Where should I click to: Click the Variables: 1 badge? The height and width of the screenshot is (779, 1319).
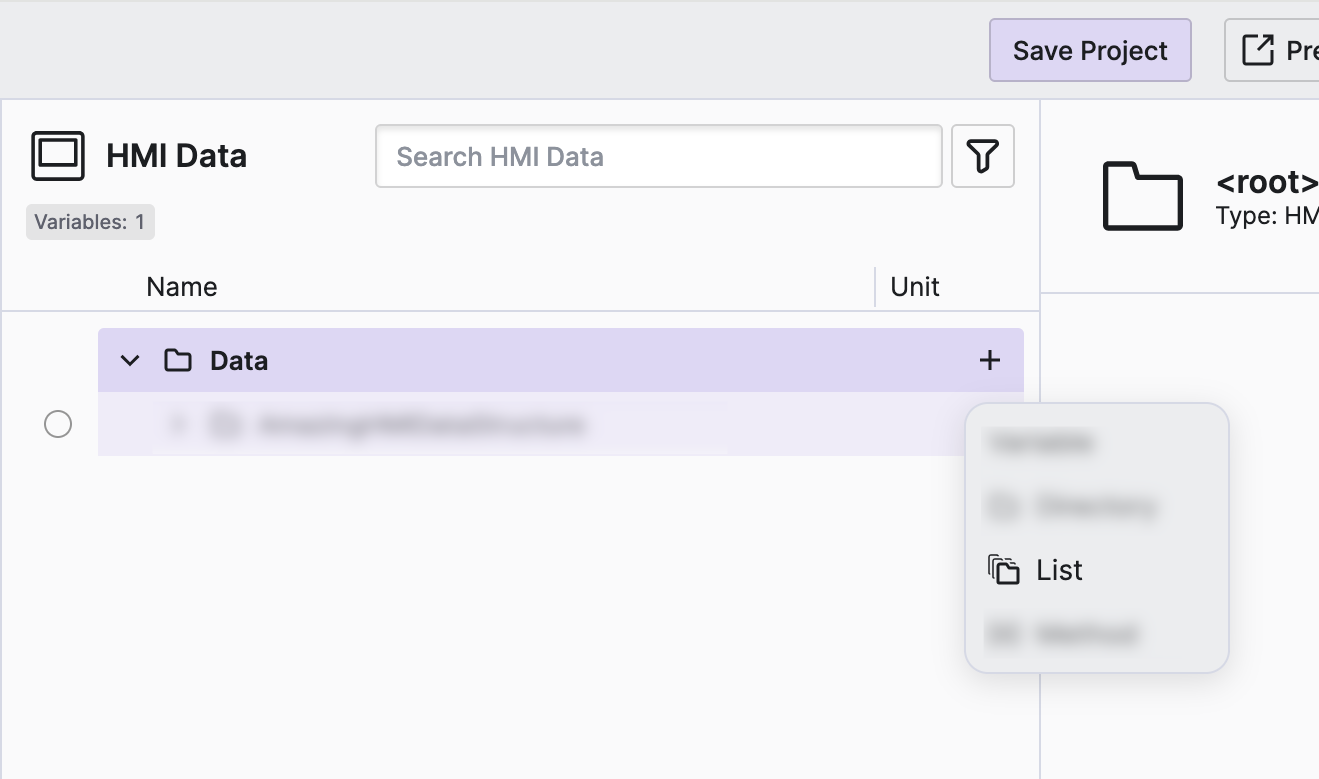point(90,222)
